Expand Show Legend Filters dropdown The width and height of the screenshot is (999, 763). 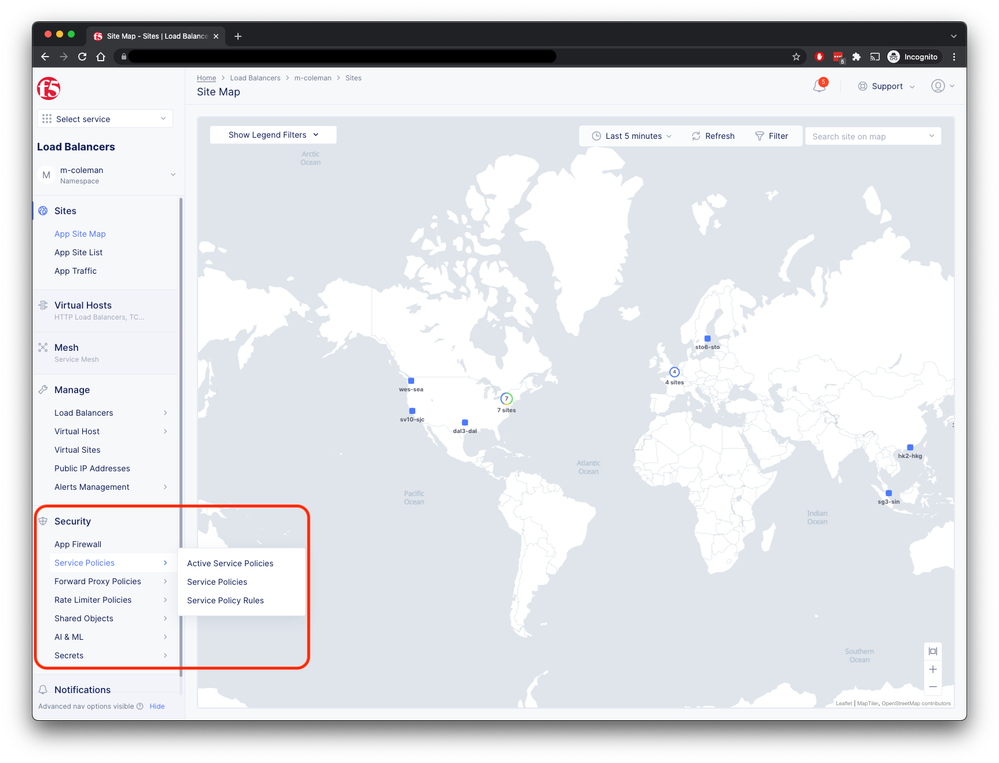tap(273, 135)
